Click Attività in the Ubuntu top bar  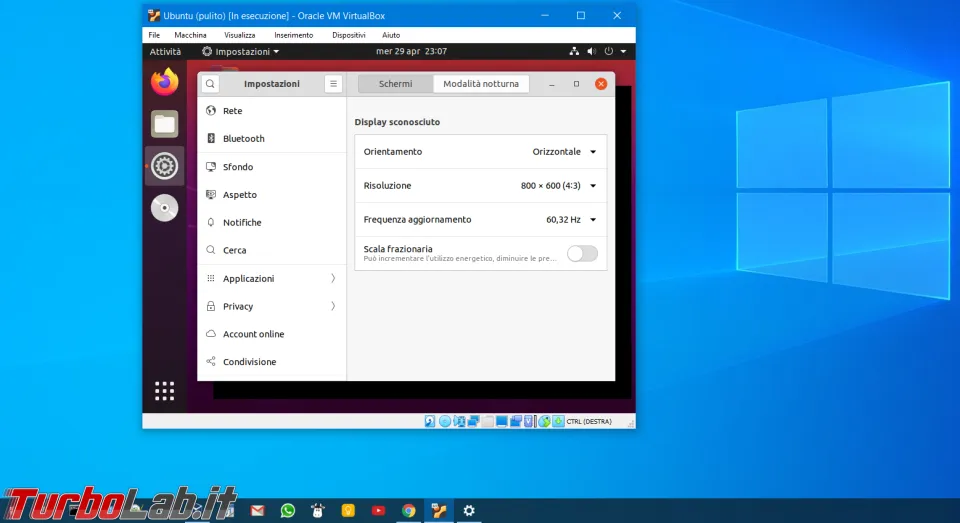165,51
